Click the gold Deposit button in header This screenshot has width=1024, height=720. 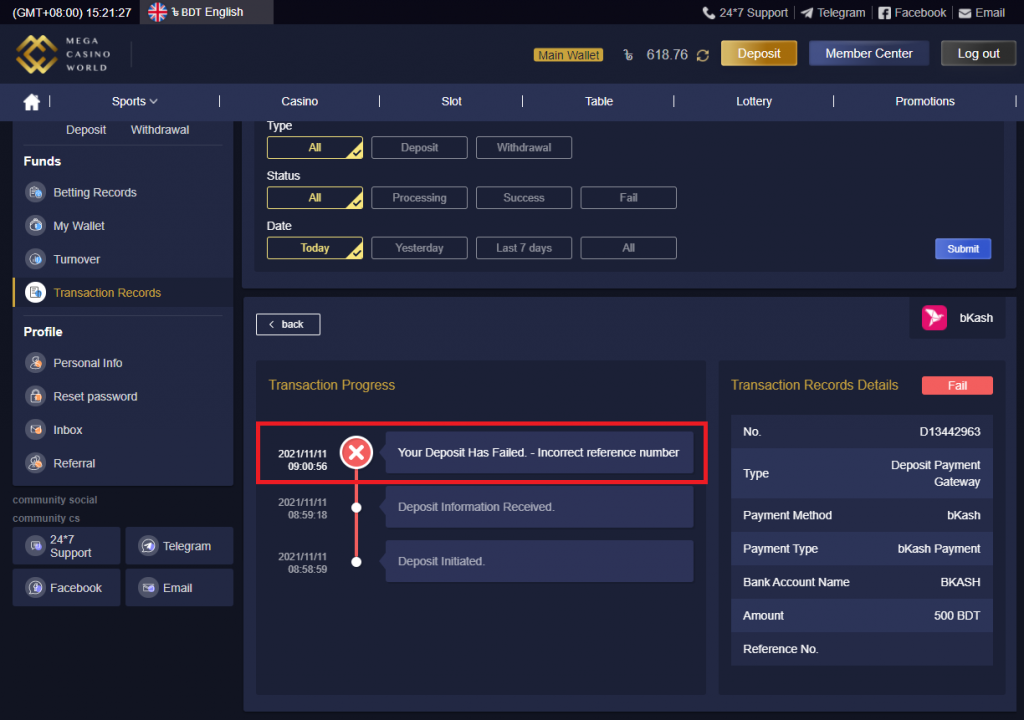(759, 54)
